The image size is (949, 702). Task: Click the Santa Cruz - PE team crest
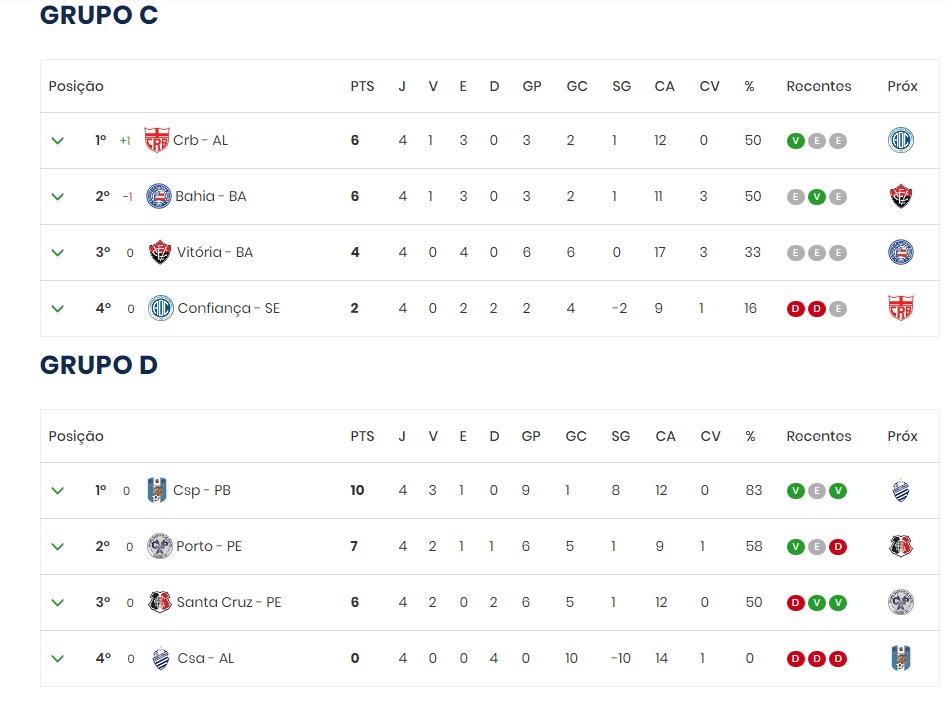(x=159, y=602)
